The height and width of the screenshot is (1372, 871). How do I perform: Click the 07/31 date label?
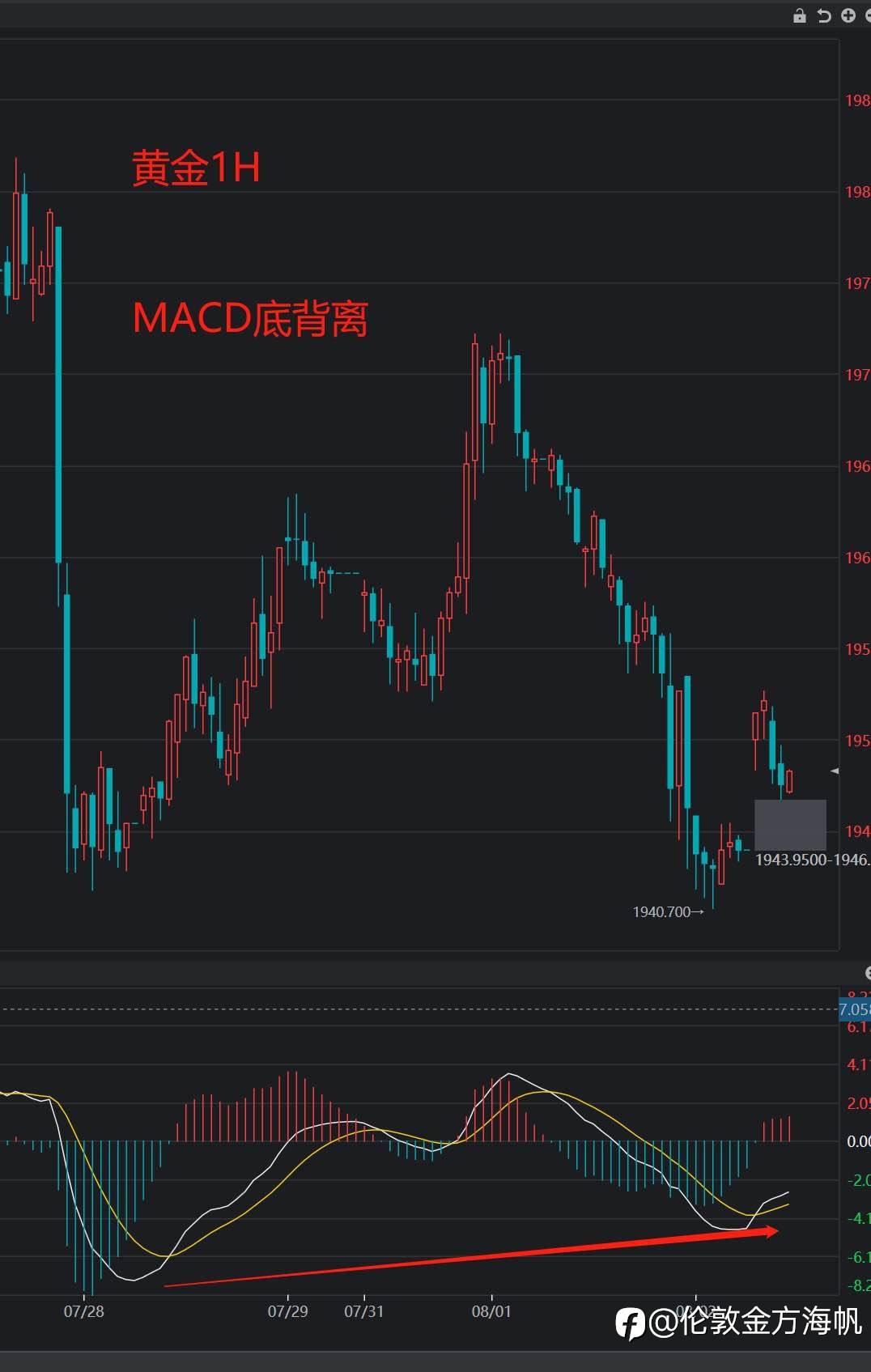[x=364, y=1311]
